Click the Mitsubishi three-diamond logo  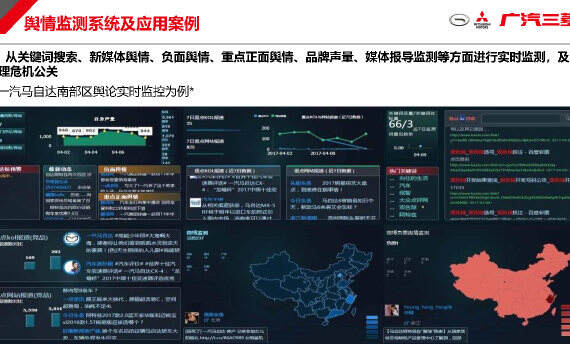click(482, 19)
